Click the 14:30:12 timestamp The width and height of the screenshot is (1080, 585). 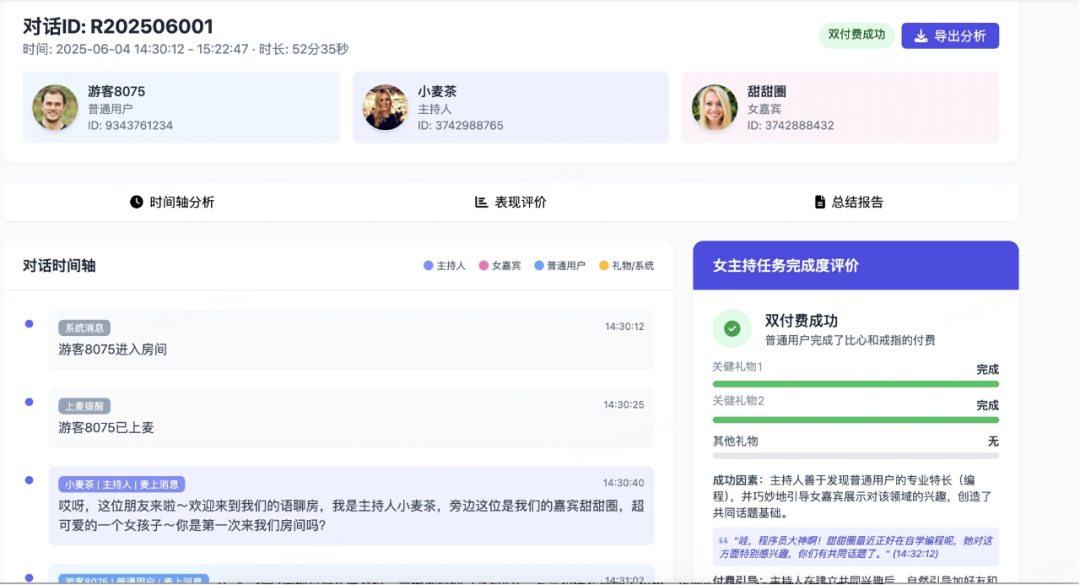624,327
